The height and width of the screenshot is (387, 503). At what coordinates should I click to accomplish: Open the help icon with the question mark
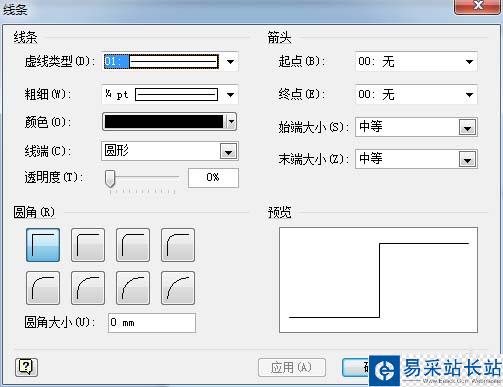click(26, 367)
